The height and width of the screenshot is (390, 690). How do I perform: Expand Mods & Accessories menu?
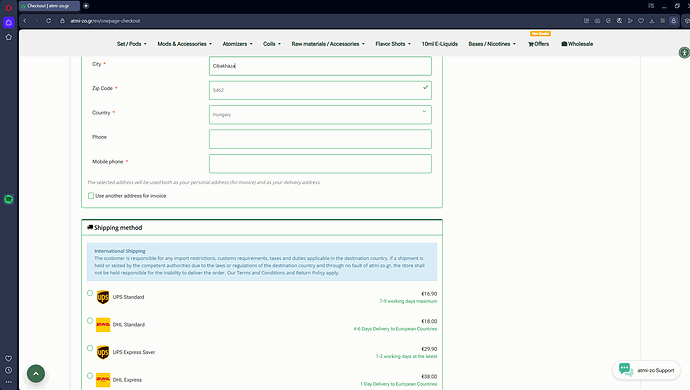click(184, 44)
